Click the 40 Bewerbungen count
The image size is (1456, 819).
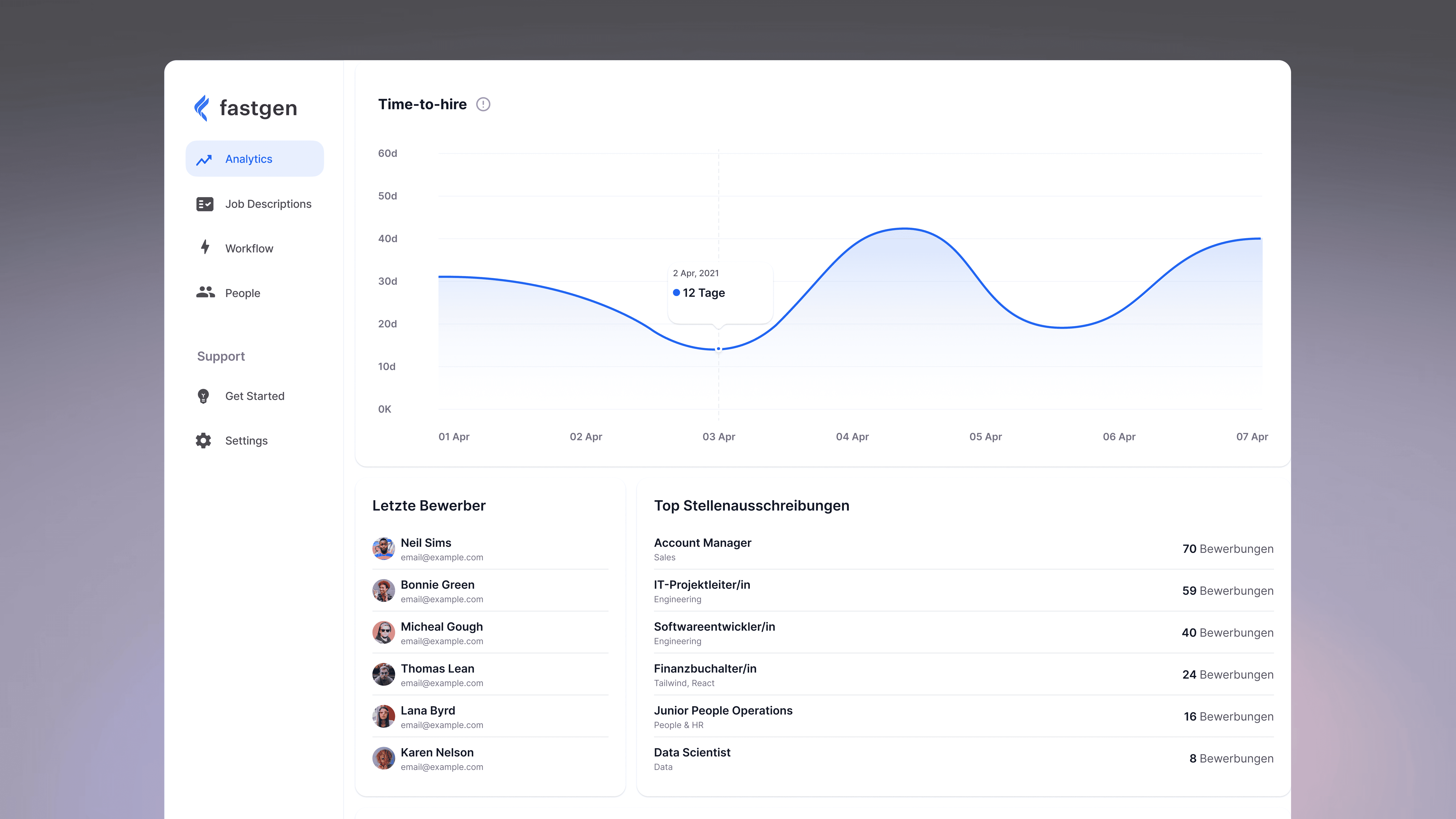point(1227,632)
